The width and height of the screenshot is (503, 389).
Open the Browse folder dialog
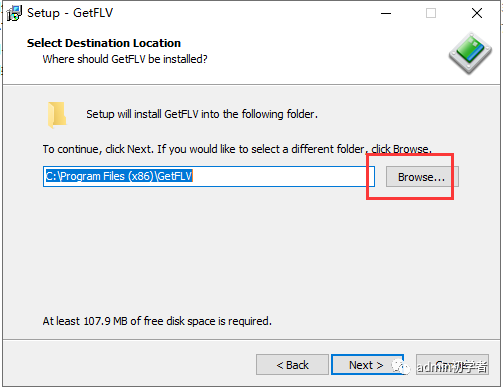click(422, 177)
